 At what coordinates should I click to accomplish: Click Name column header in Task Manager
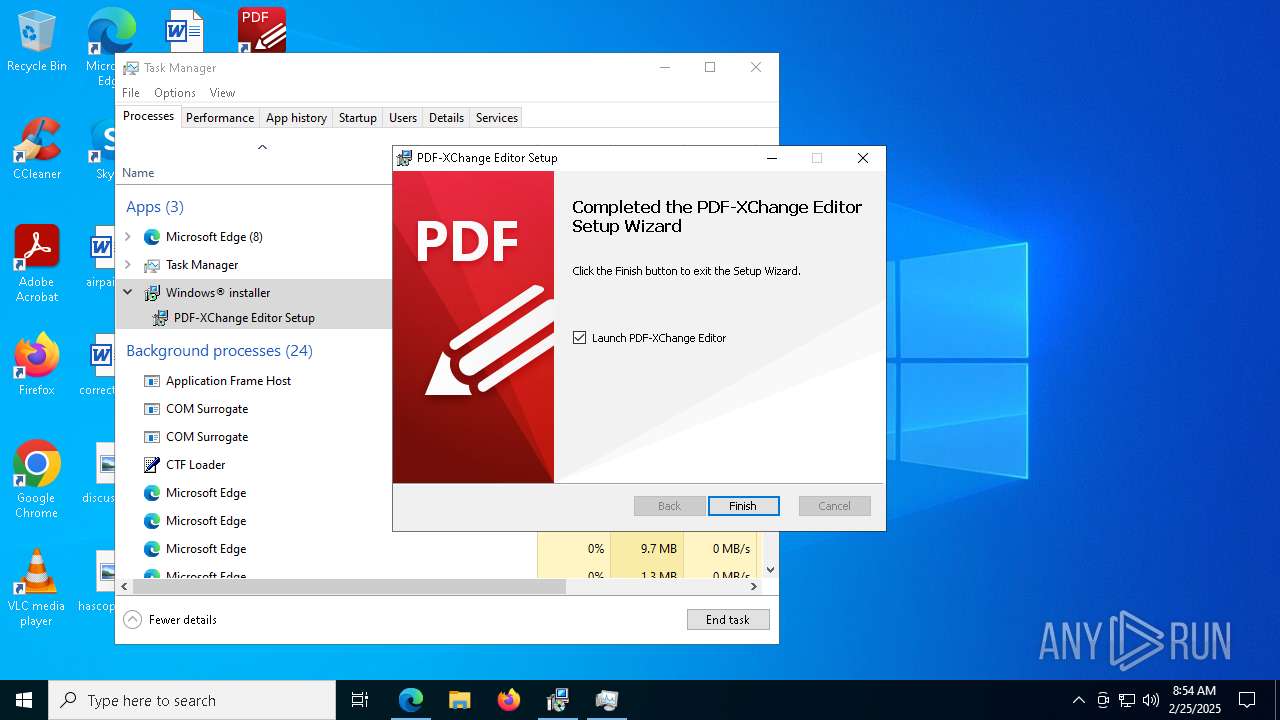click(138, 173)
